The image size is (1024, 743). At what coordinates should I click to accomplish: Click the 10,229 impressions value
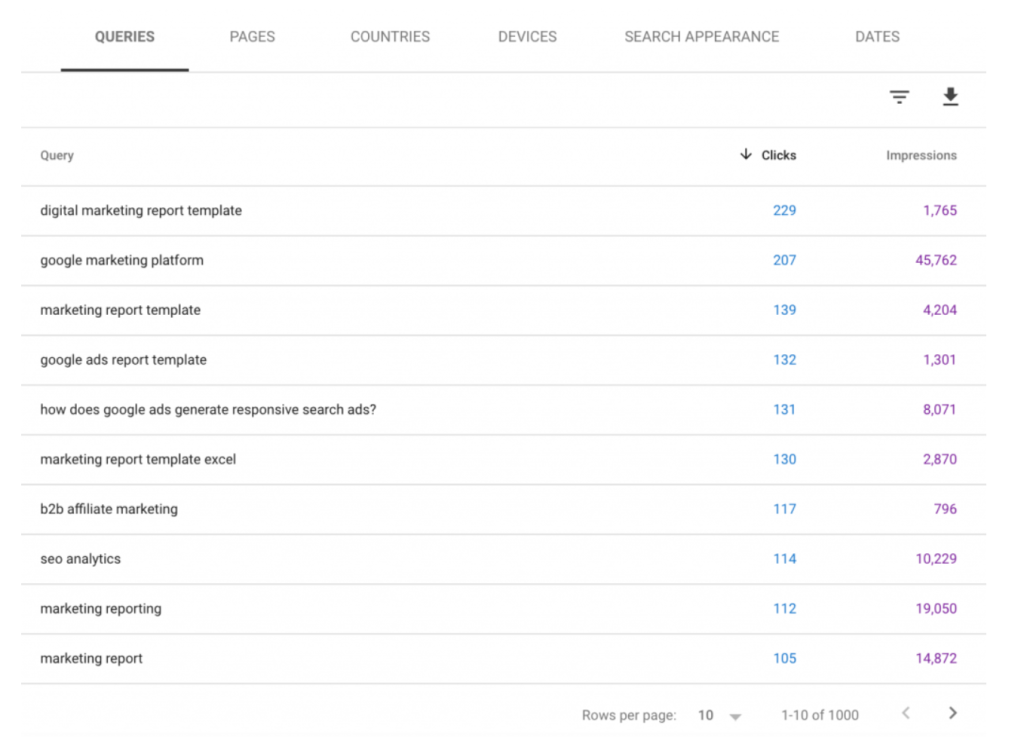[936, 559]
